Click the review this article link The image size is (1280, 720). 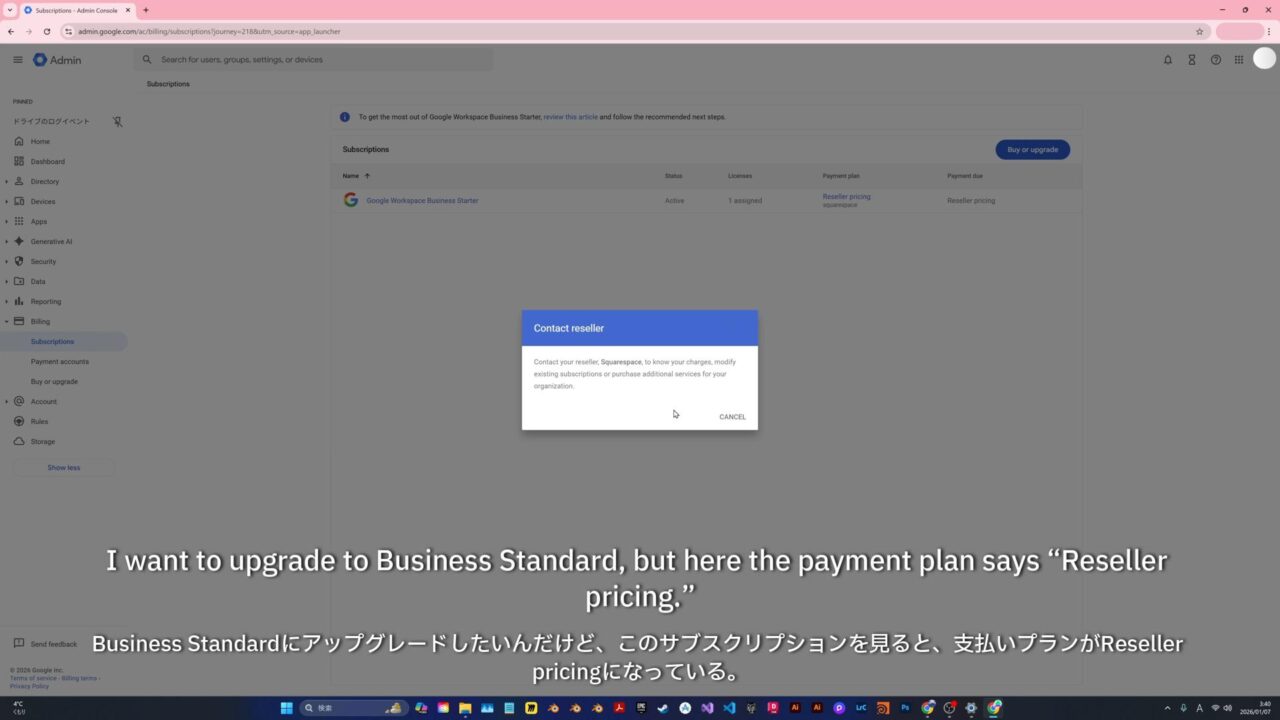(570, 117)
